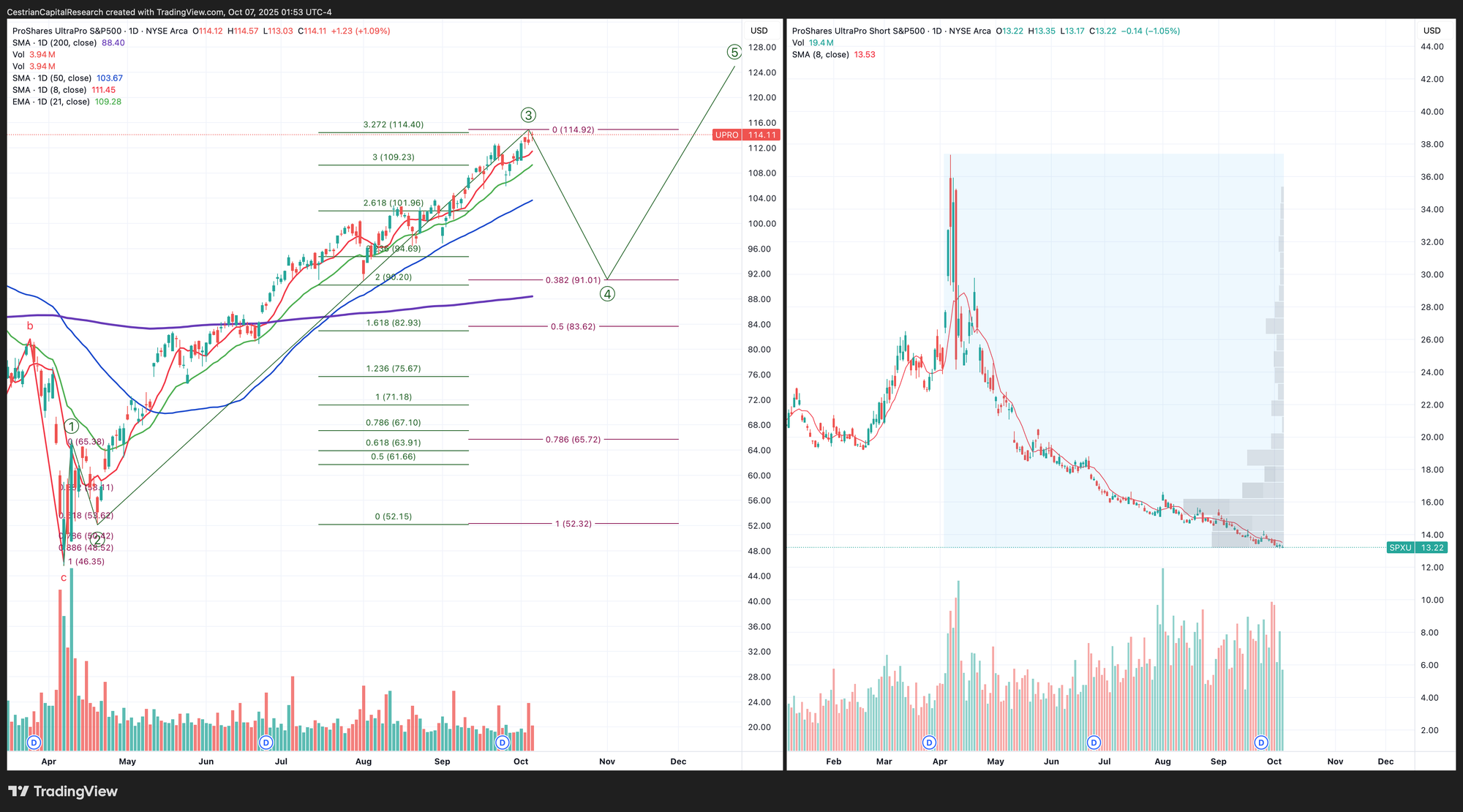Select the SMA 200 close indicator legend
1463x812 pixels.
pyautogui.click(x=55, y=42)
